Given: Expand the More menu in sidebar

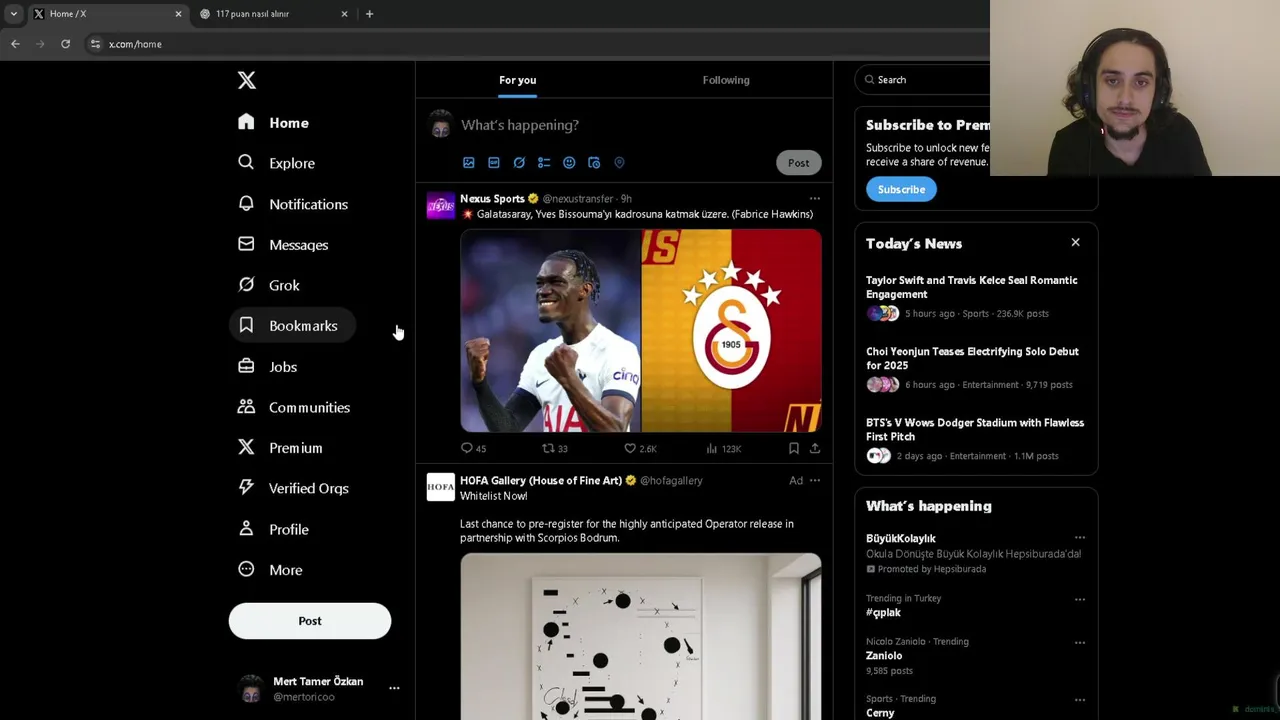Looking at the screenshot, I should coord(271,569).
